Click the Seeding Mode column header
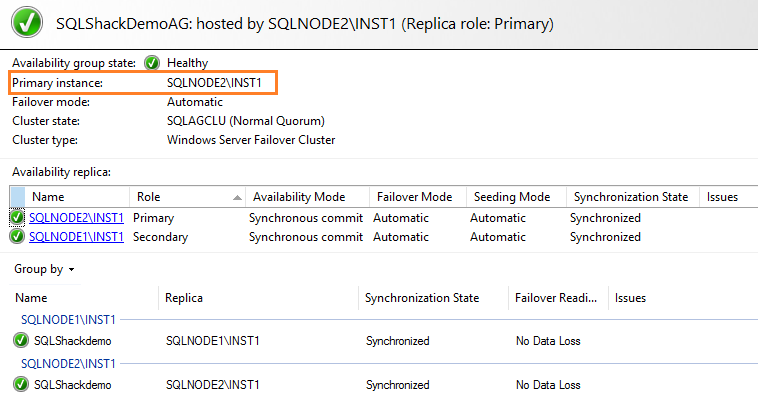The width and height of the screenshot is (758, 401). point(511,197)
